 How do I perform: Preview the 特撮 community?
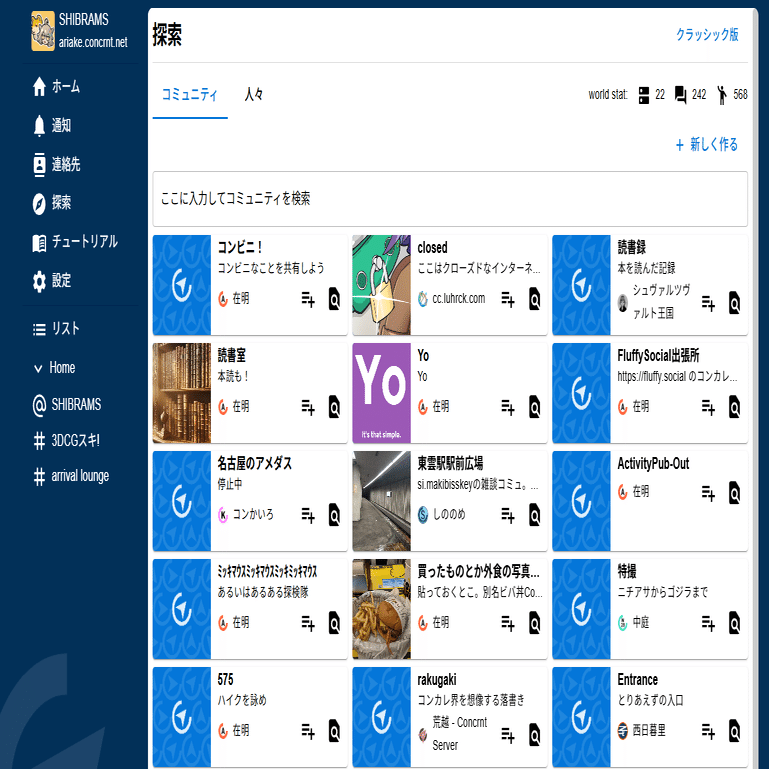734,623
